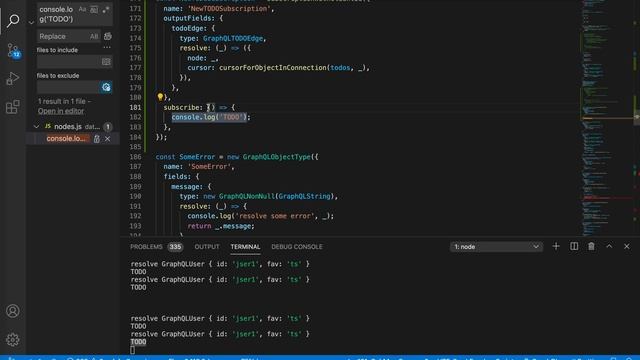The image size is (640, 360).
Task: Open the Run and Debug view
Action: 13,78
